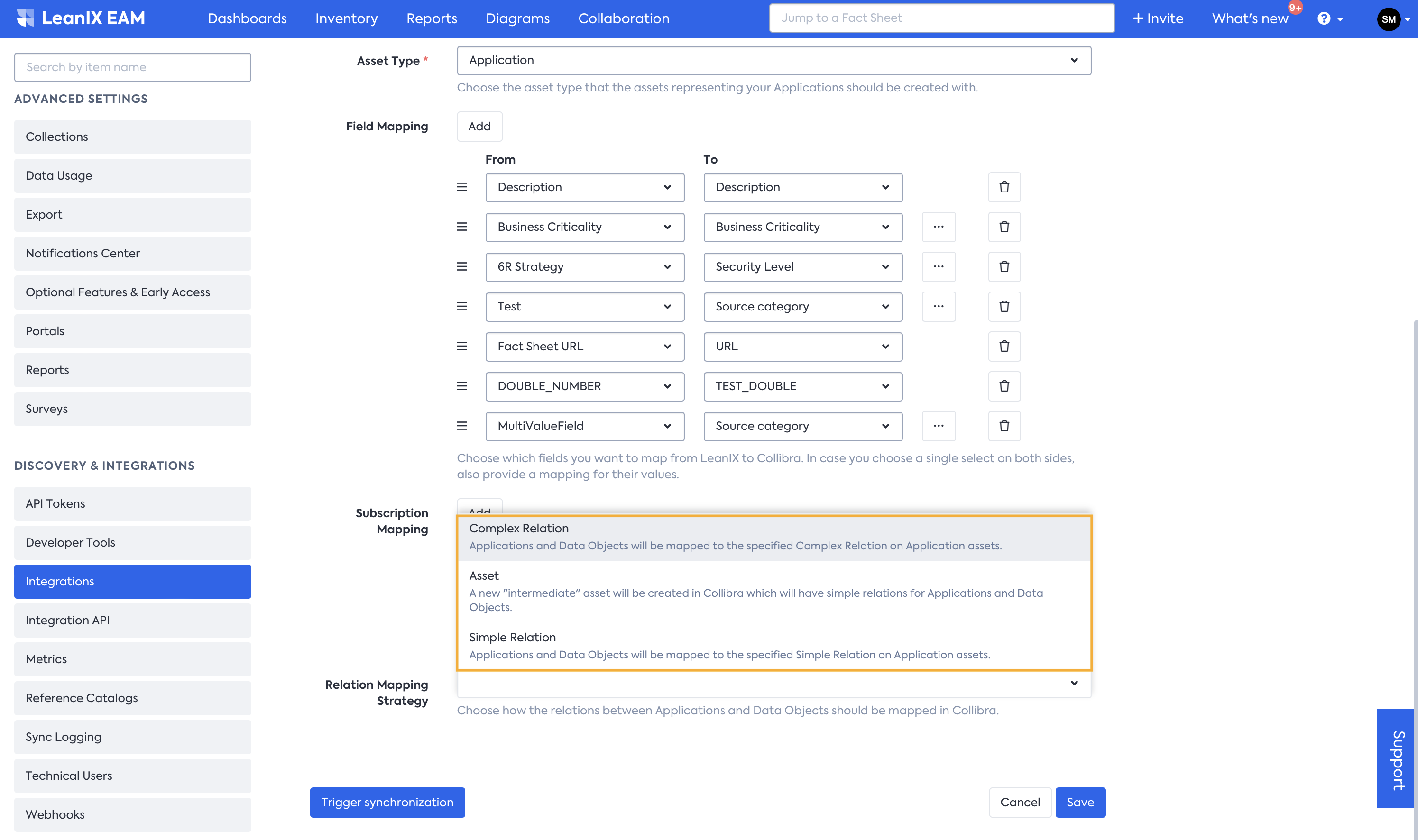Grab drag handle of Fact Sheet URL row
Viewport: 1418px width, 840px height.
tap(462, 347)
